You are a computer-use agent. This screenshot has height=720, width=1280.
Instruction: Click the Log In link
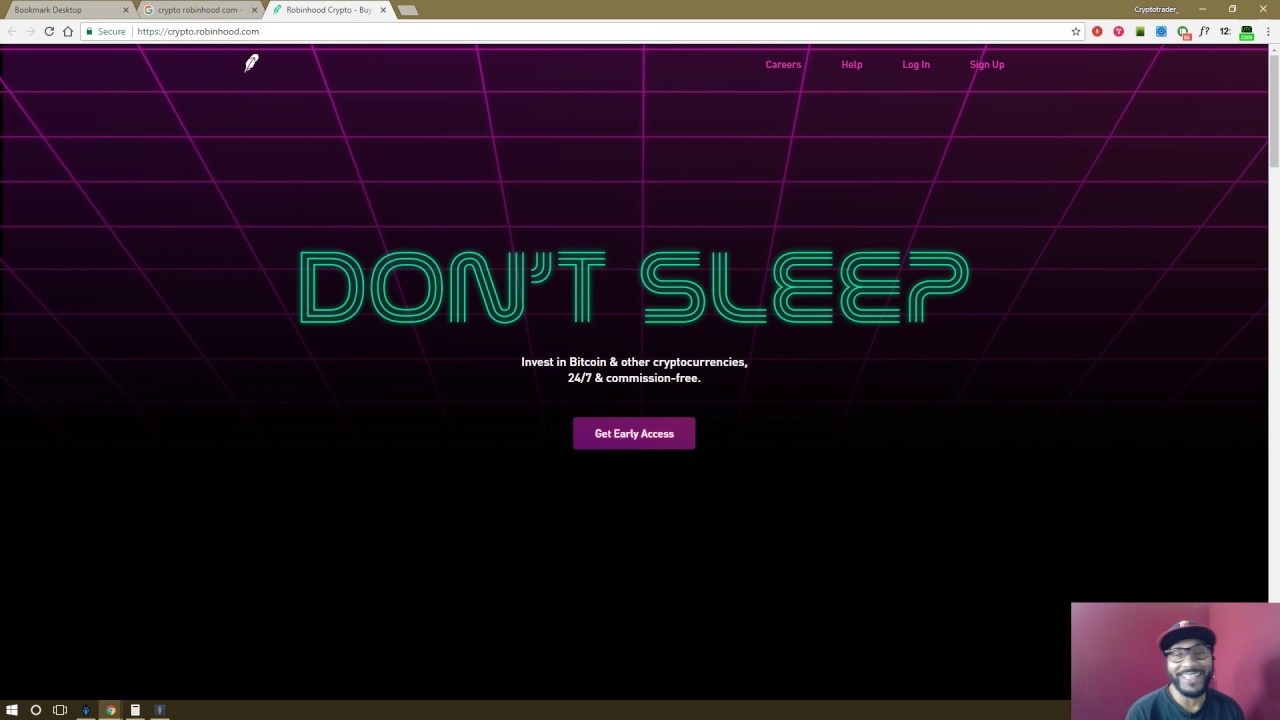coord(916,65)
